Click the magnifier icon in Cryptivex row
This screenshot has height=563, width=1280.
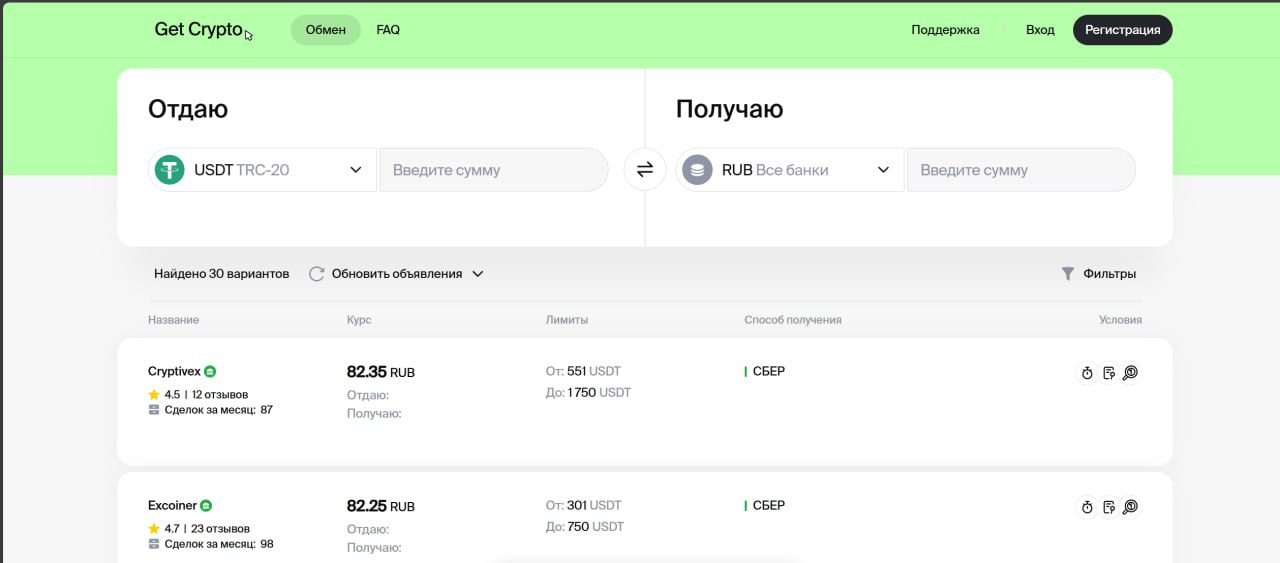1130,373
